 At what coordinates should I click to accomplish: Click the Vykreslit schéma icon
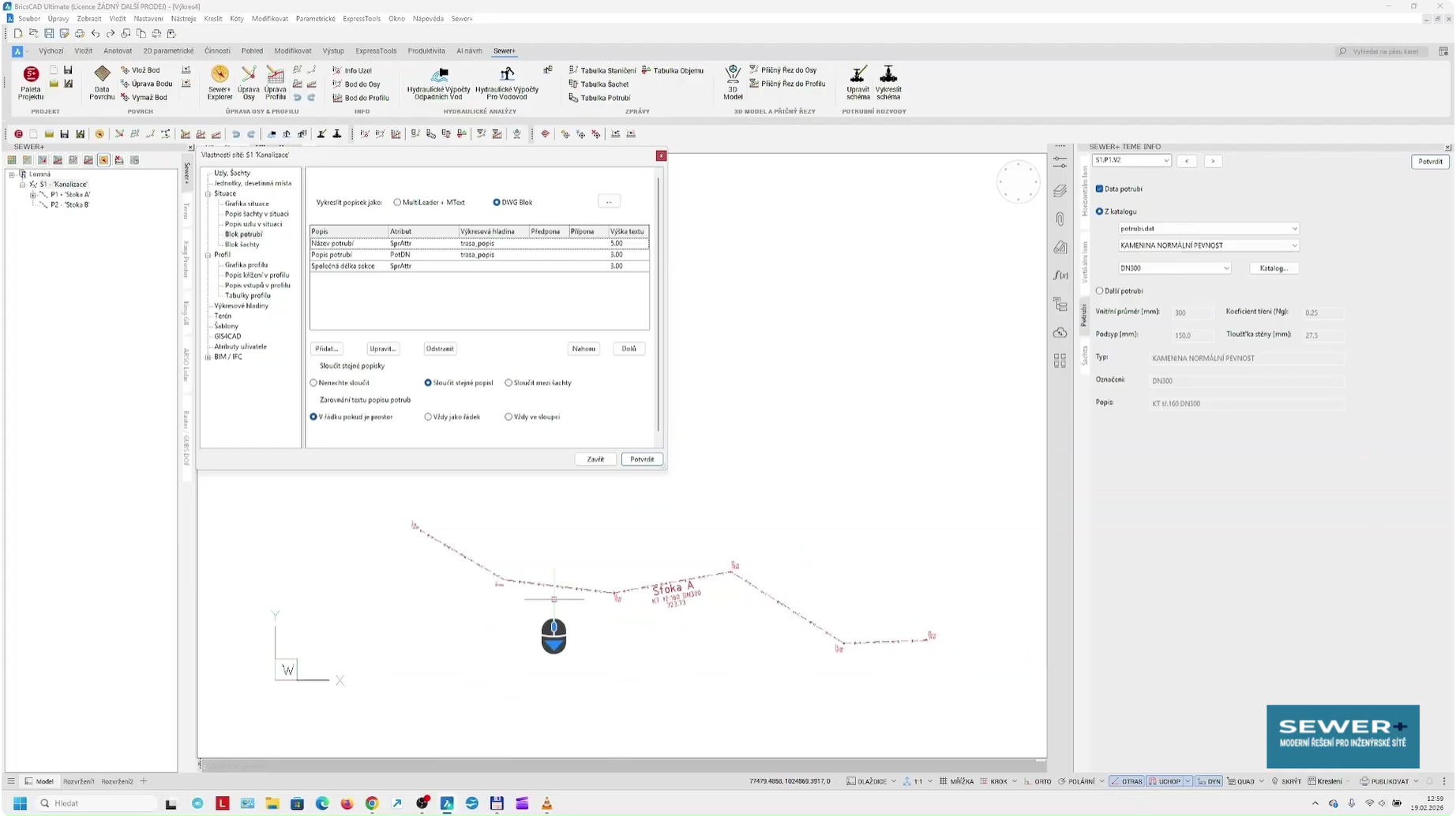click(888, 83)
